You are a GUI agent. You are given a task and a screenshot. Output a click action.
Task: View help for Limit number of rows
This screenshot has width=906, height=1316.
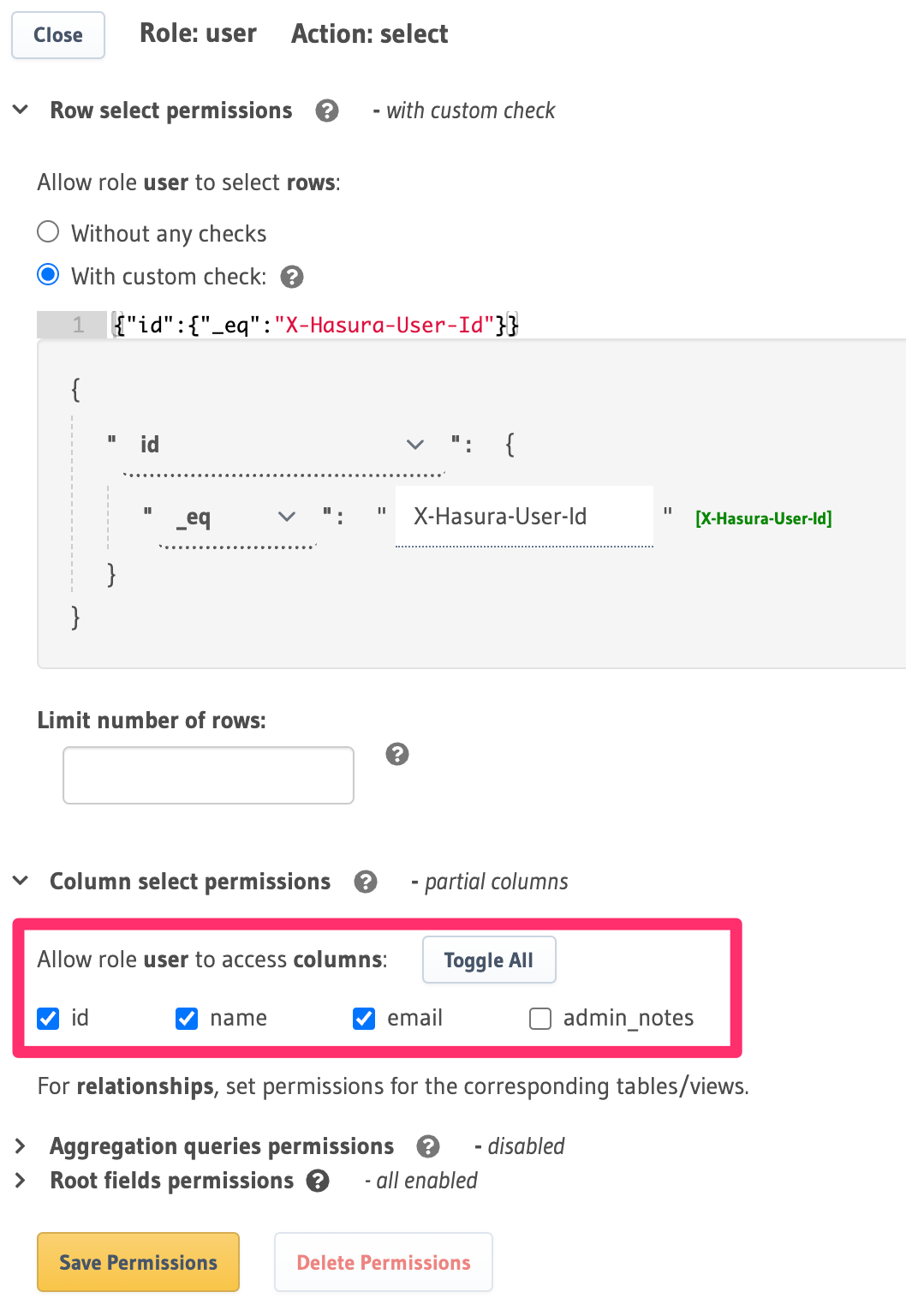[x=396, y=755]
